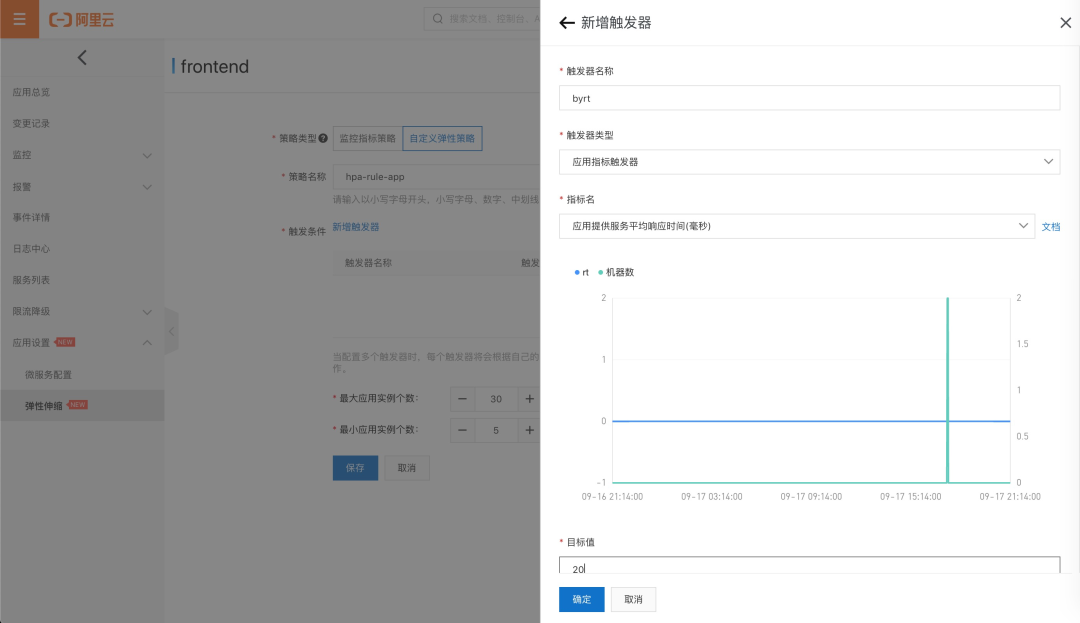1080x623 pixels.
Task: Click the top search box
Action: pyautogui.click(x=482, y=19)
